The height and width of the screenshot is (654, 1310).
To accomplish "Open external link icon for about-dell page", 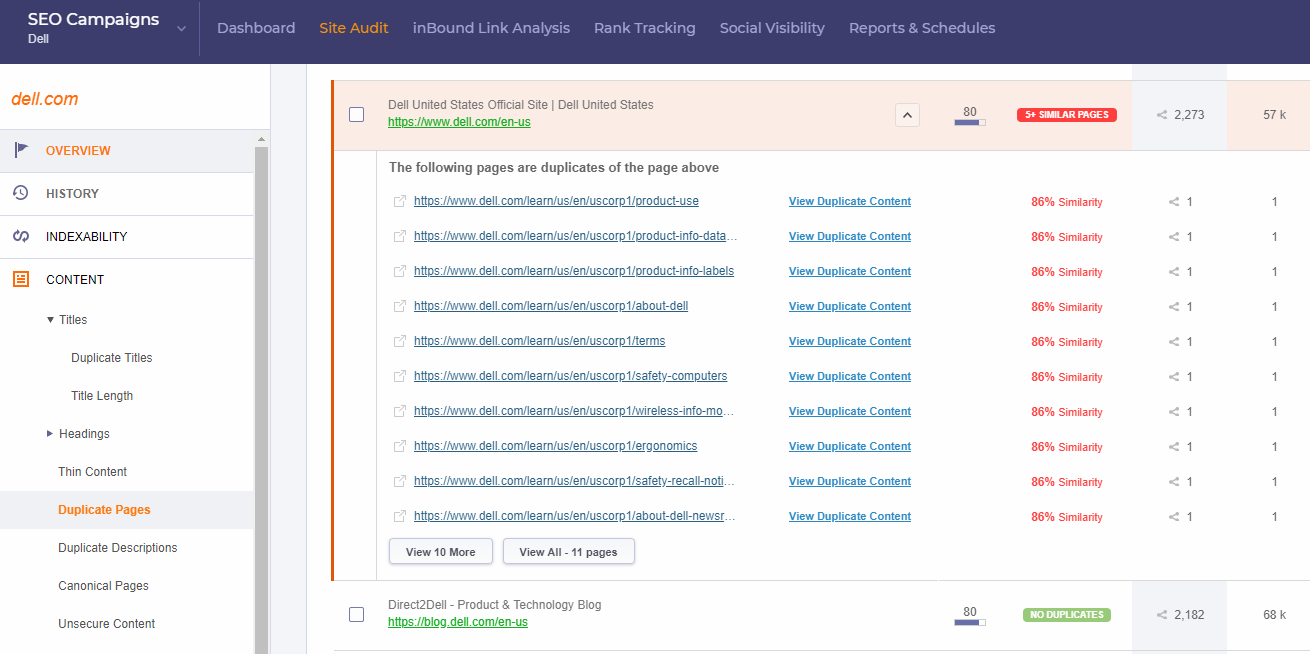I will [400, 306].
